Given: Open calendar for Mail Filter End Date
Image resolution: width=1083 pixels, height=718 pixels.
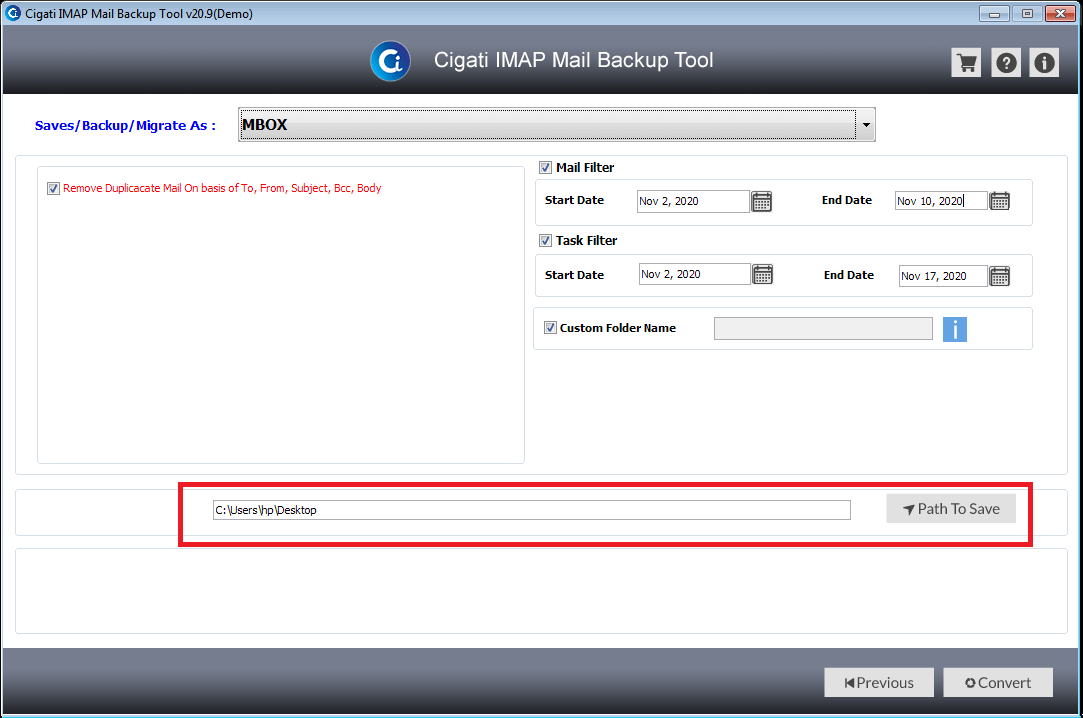Looking at the screenshot, I should tap(999, 201).
